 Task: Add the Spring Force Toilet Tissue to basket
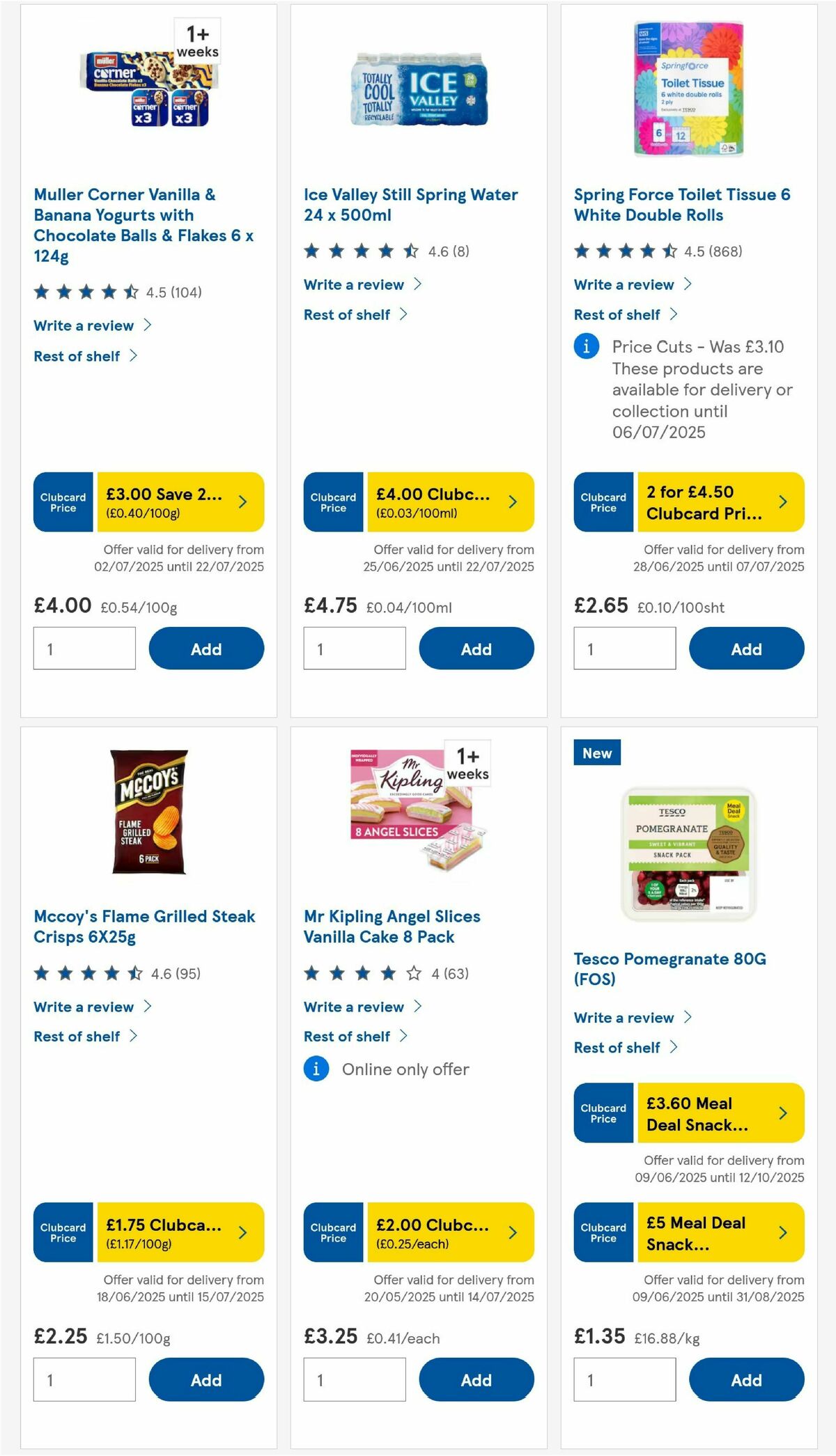coord(745,649)
